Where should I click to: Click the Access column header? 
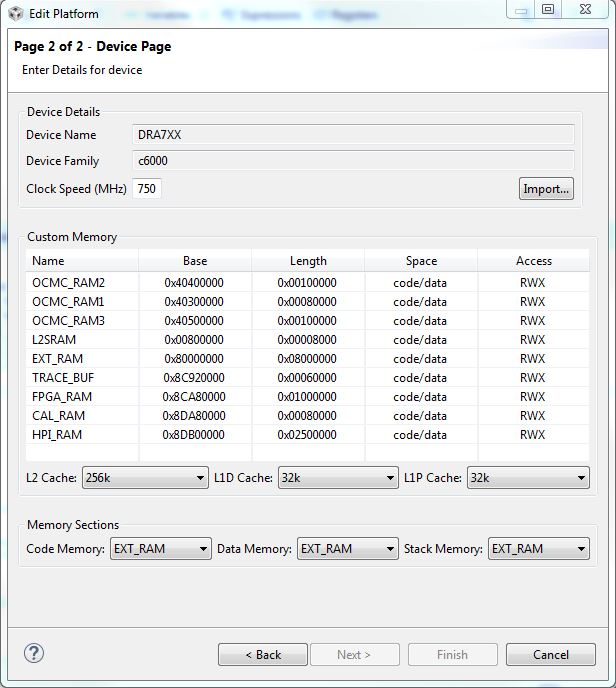(534, 261)
